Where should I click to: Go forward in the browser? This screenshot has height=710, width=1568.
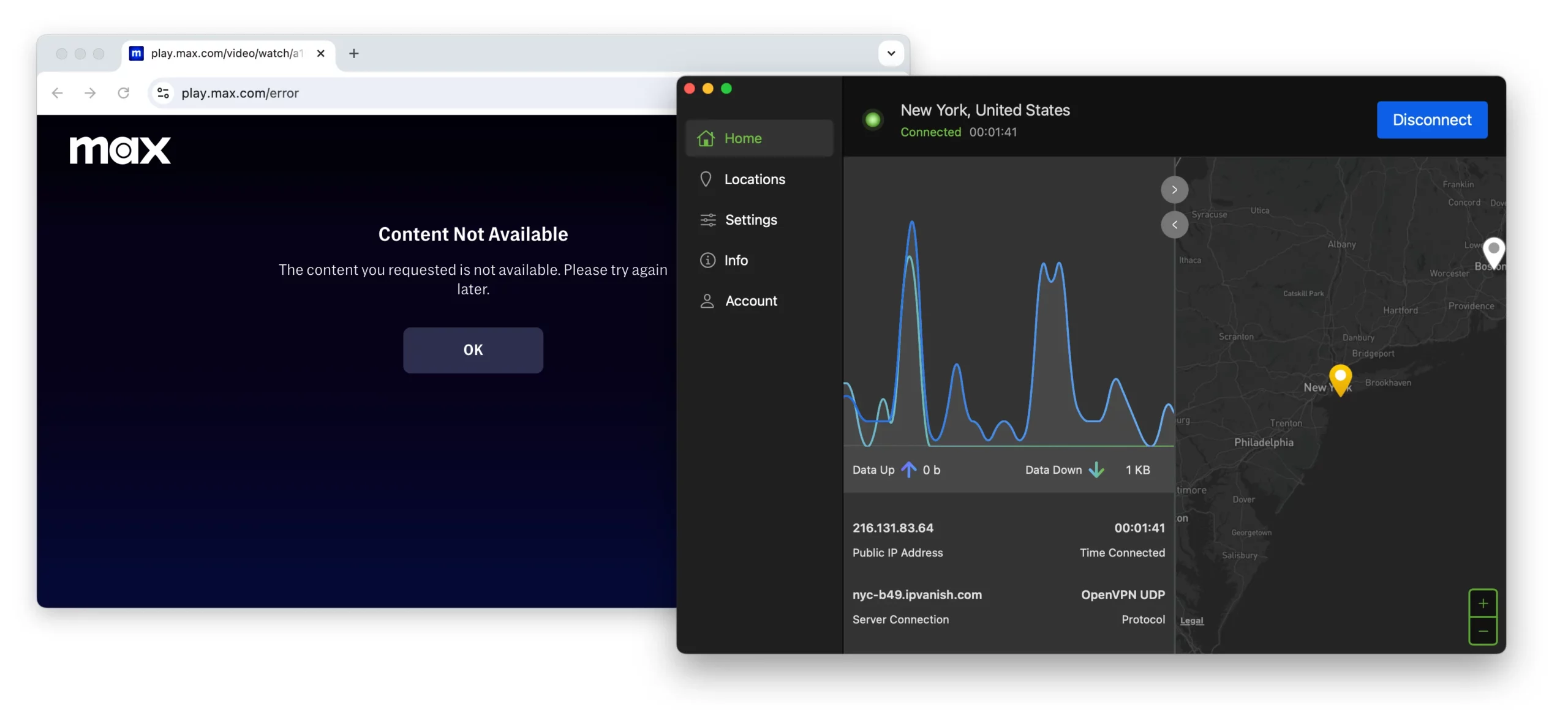coord(90,93)
